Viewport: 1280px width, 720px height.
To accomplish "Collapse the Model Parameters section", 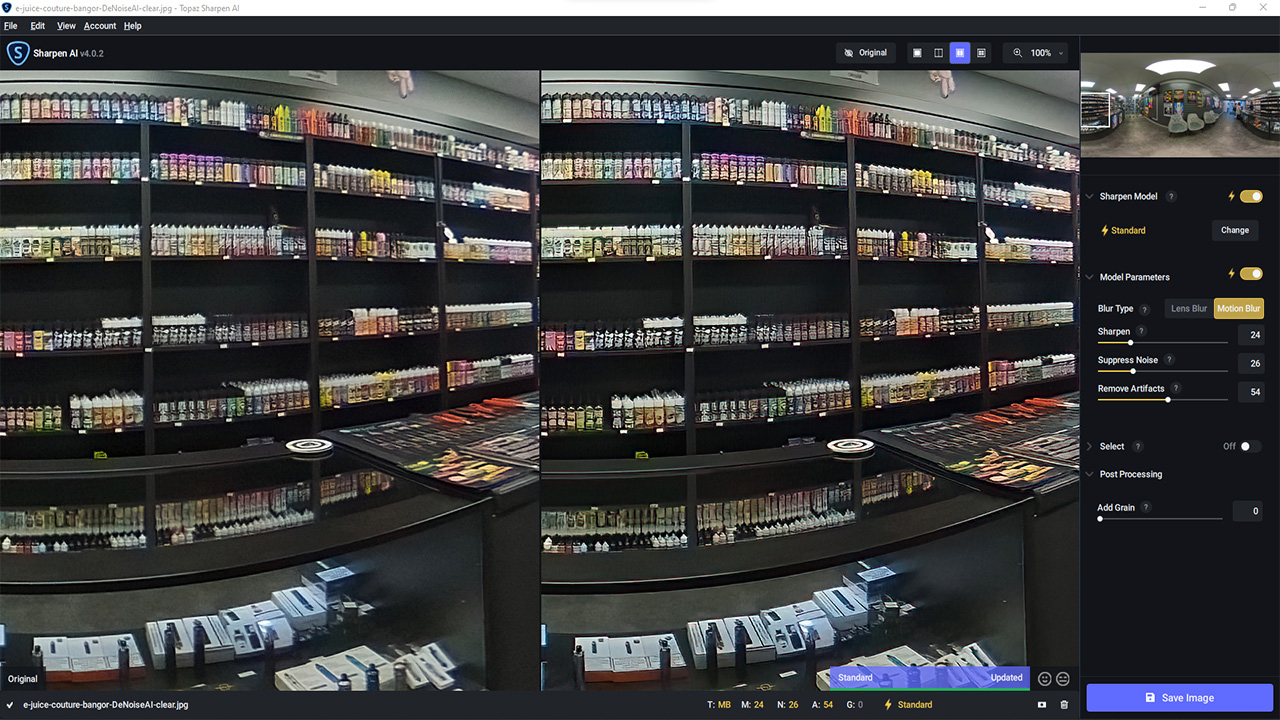I will pos(1090,277).
